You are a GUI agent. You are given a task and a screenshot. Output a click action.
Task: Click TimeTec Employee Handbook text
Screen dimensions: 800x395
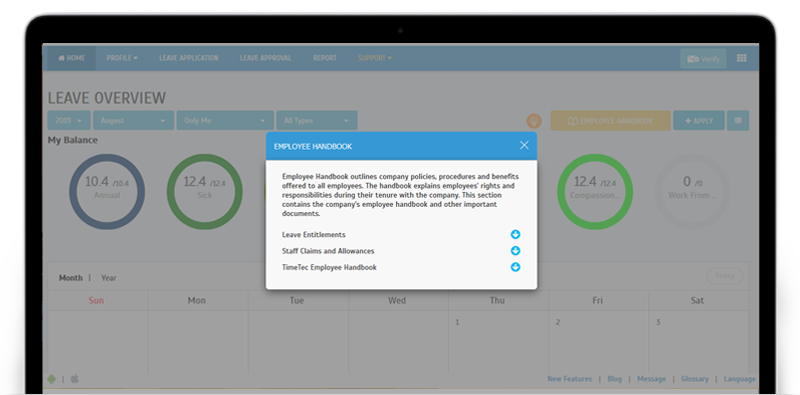pos(330,267)
